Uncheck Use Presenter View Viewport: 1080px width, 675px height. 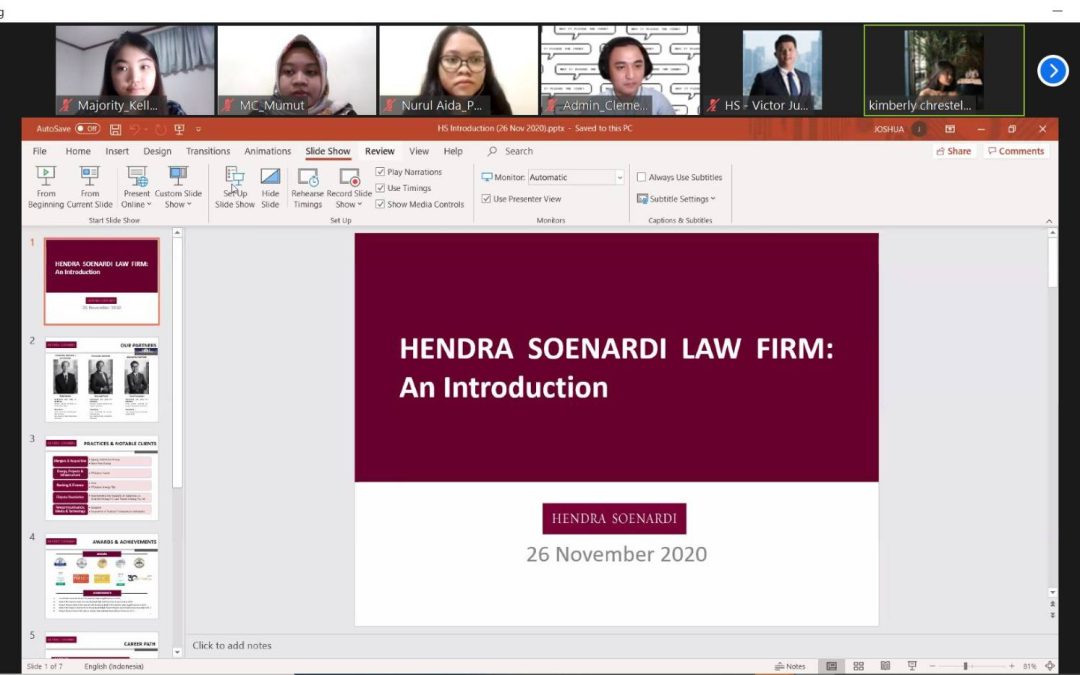coord(485,197)
